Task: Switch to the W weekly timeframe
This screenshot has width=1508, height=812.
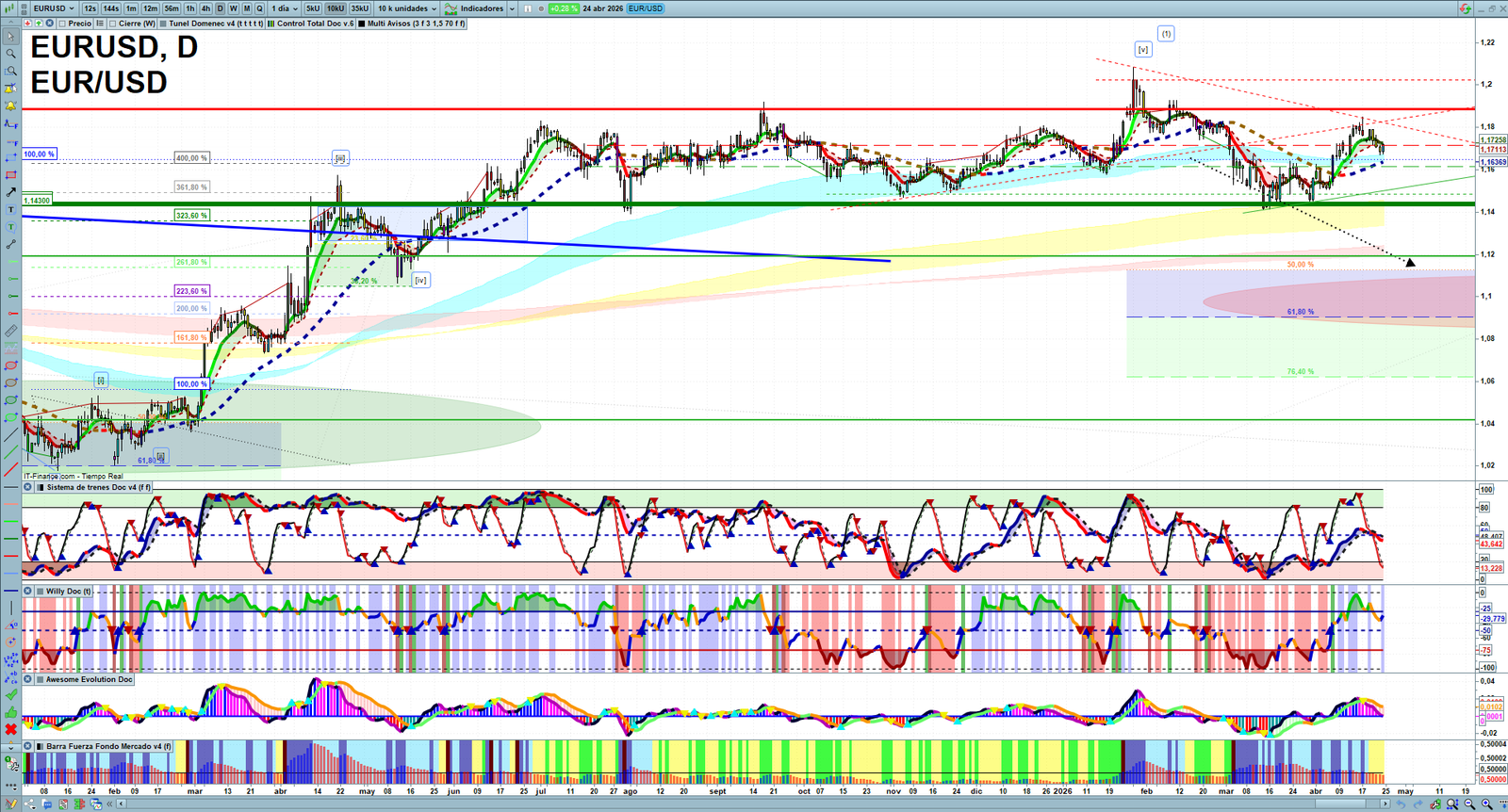Action: point(234,8)
